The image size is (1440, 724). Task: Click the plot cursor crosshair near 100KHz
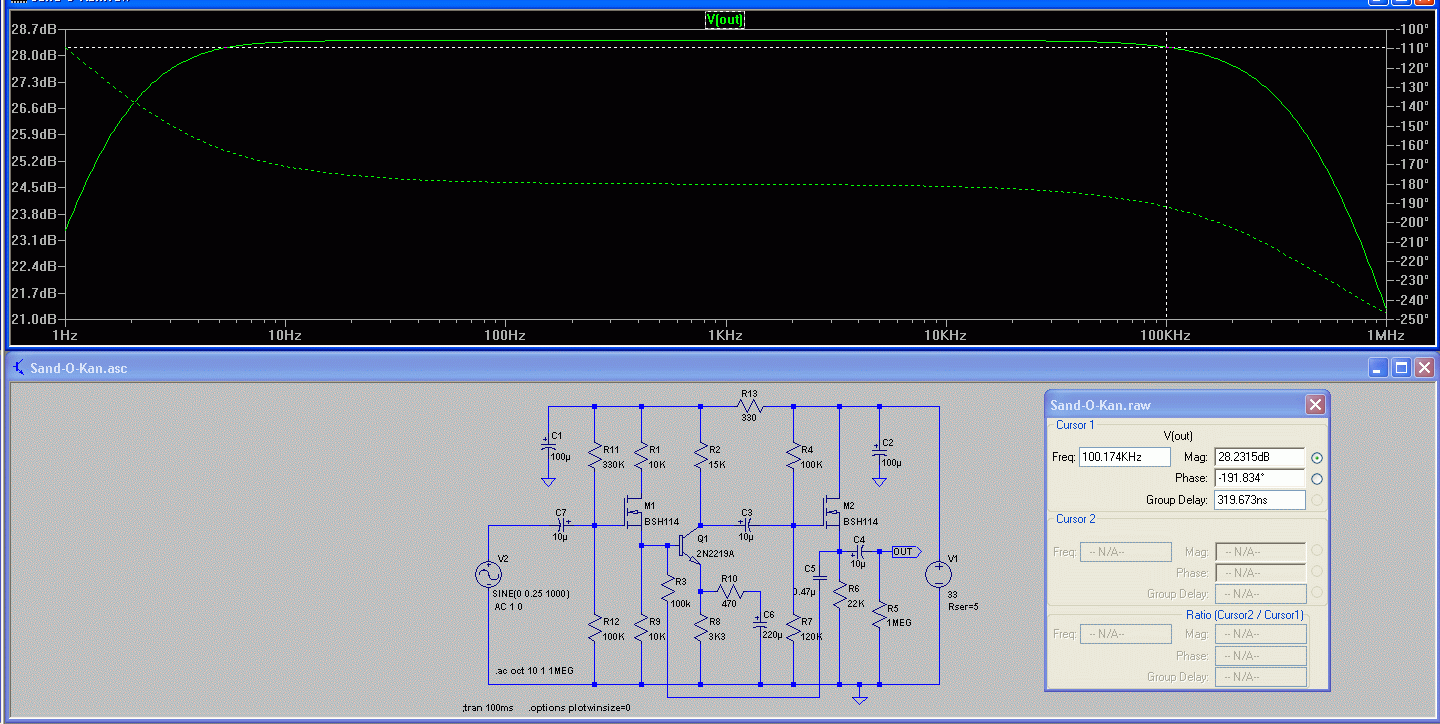pos(1166,47)
